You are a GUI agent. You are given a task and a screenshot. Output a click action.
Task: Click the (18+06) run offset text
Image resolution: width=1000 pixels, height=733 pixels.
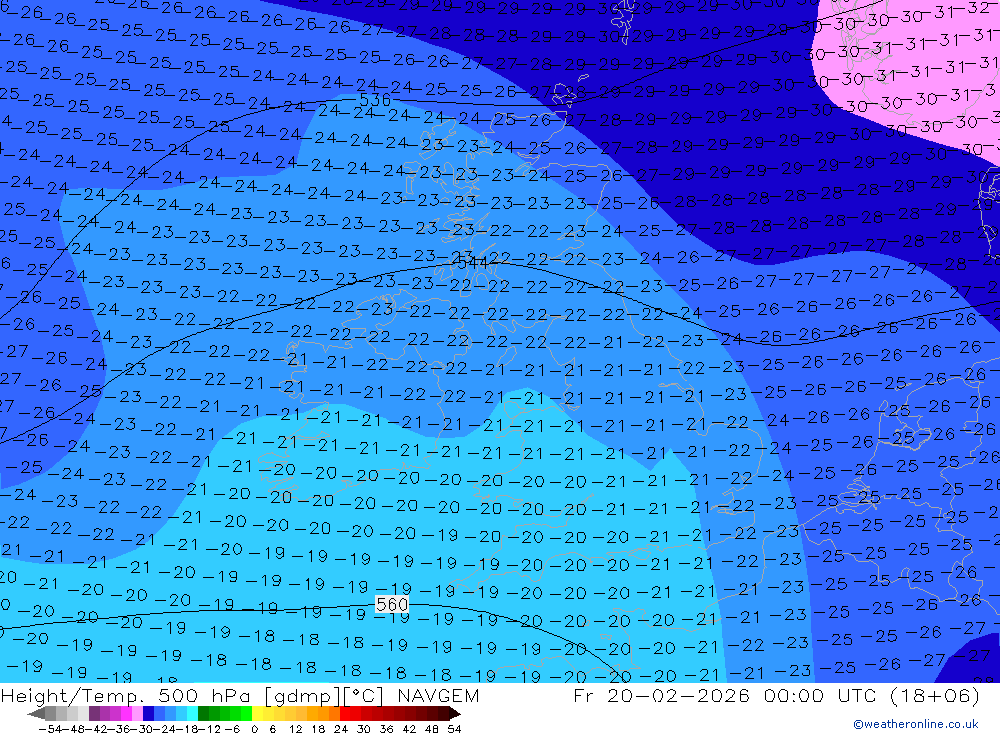pos(934,695)
